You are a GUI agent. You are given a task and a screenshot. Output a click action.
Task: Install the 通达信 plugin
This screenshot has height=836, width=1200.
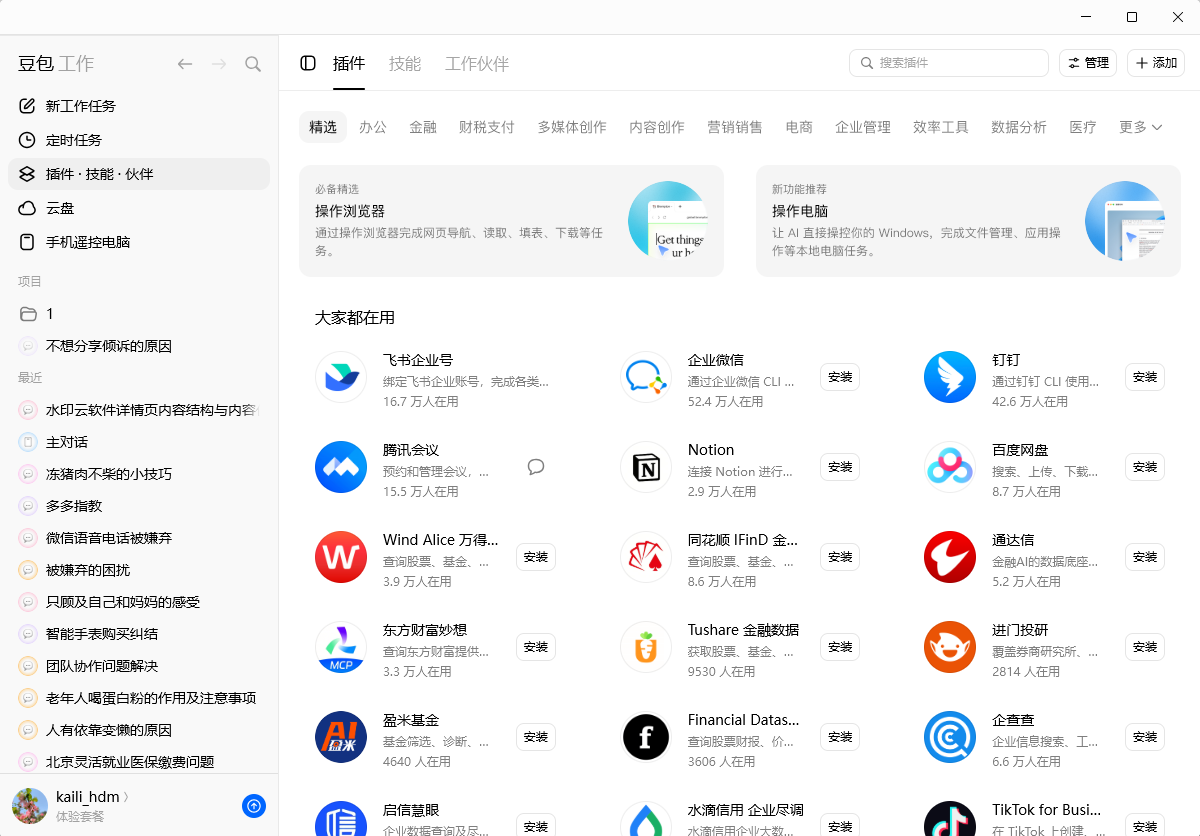1145,557
